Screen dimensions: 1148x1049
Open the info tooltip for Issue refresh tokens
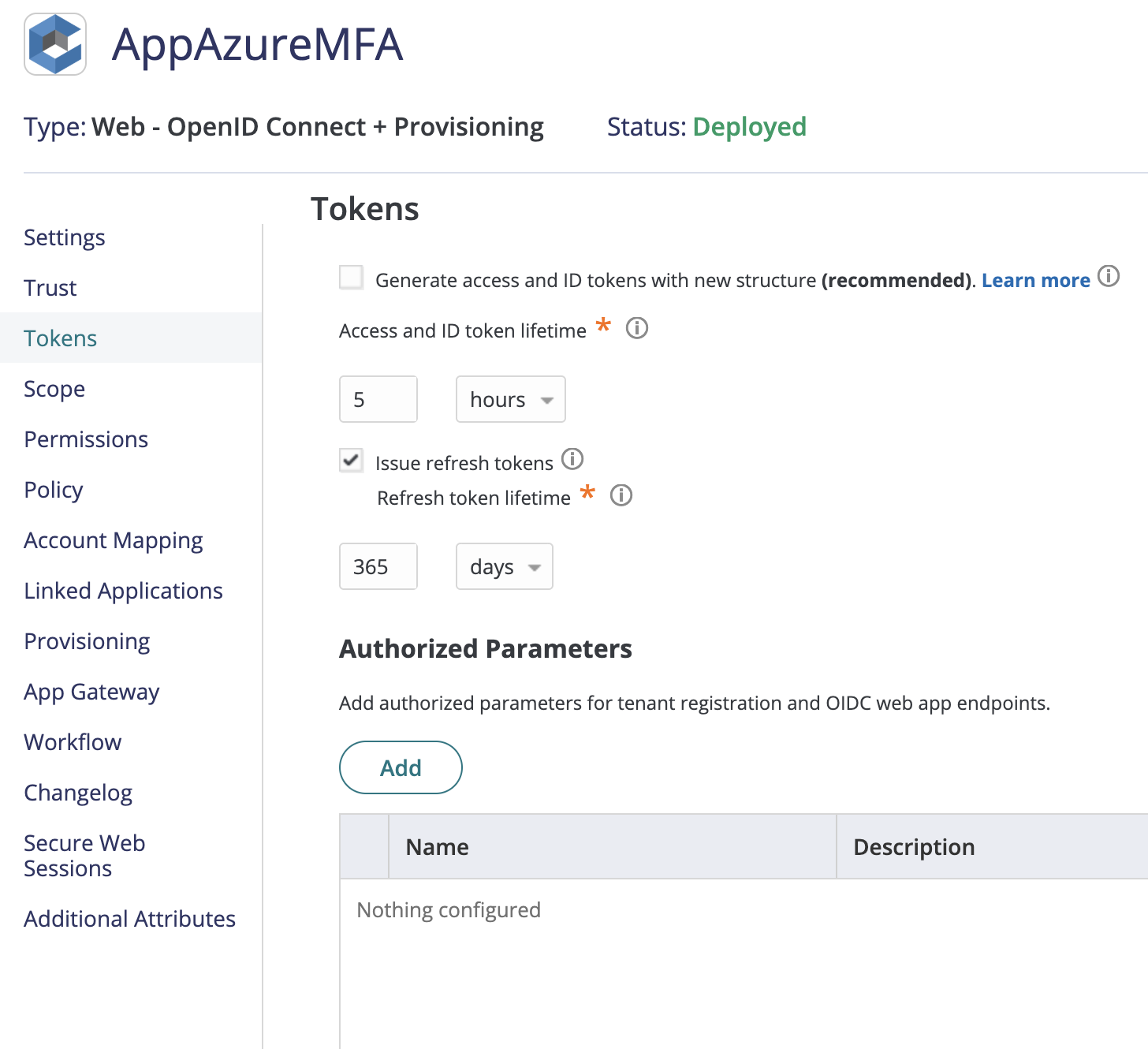tap(573, 460)
